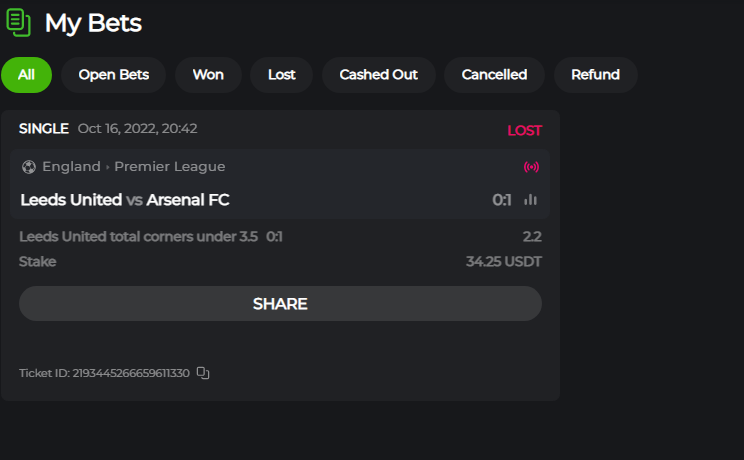
Task: Select the All bets filter
Action: click(26, 75)
